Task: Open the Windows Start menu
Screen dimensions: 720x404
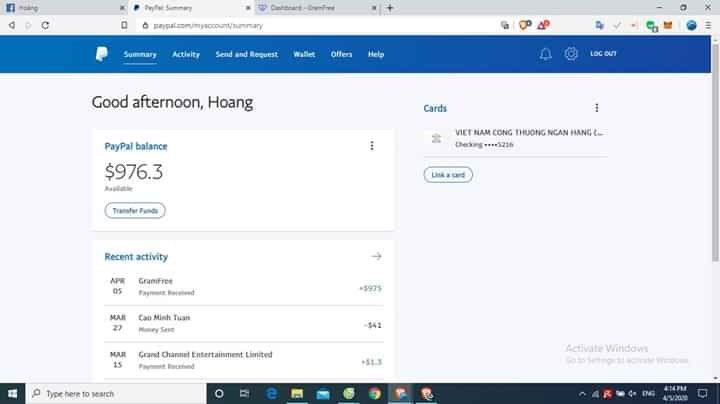Action: click(x=12, y=394)
